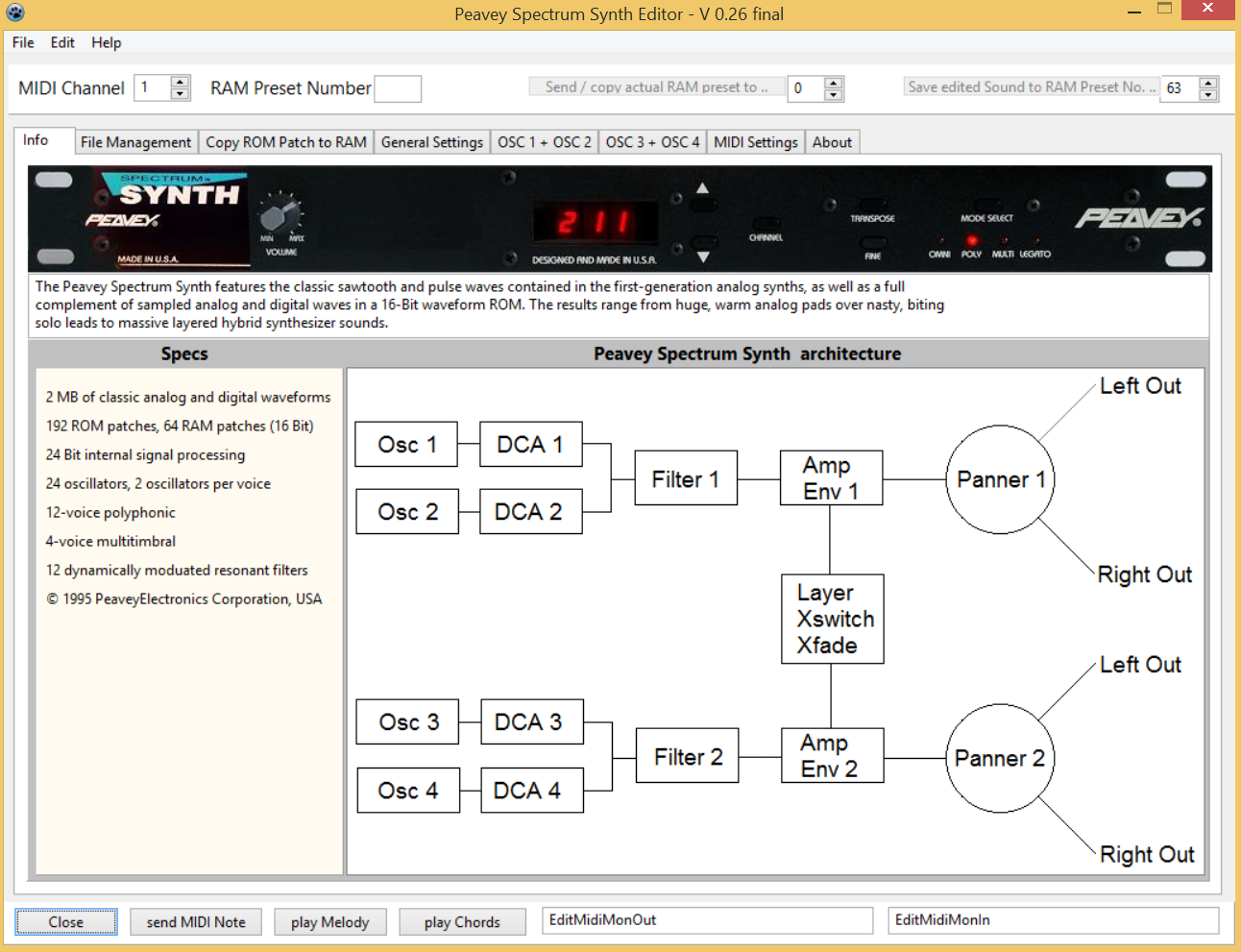The image size is (1241, 952).
Task: Click the send MIDI Note button
Action: [x=196, y=922]
